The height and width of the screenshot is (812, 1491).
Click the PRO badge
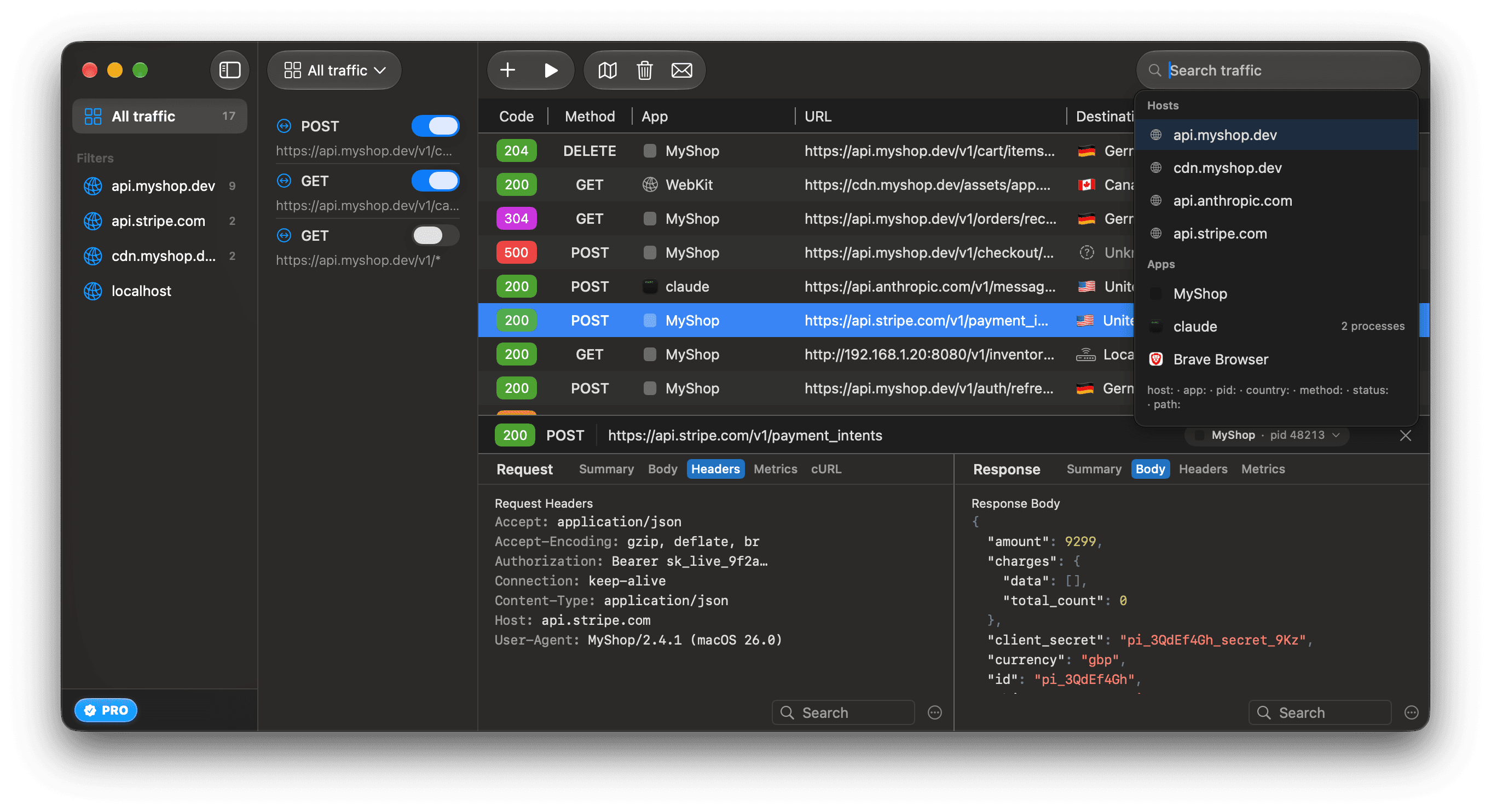point(105,710)
